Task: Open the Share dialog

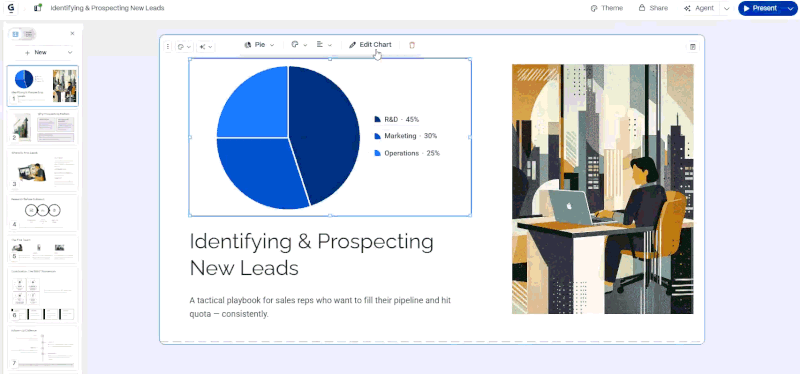Action: (x=653, y=8)
